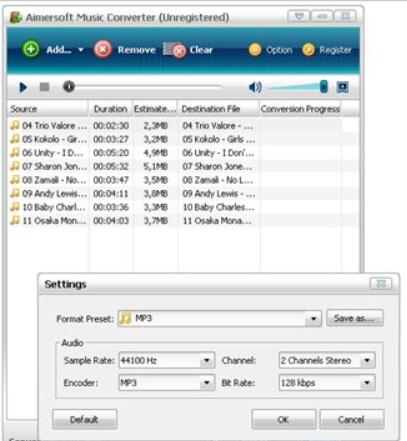Click the 4,9MB estimated size cell
This screenshot has width=407, height=441.
point(156,153)
